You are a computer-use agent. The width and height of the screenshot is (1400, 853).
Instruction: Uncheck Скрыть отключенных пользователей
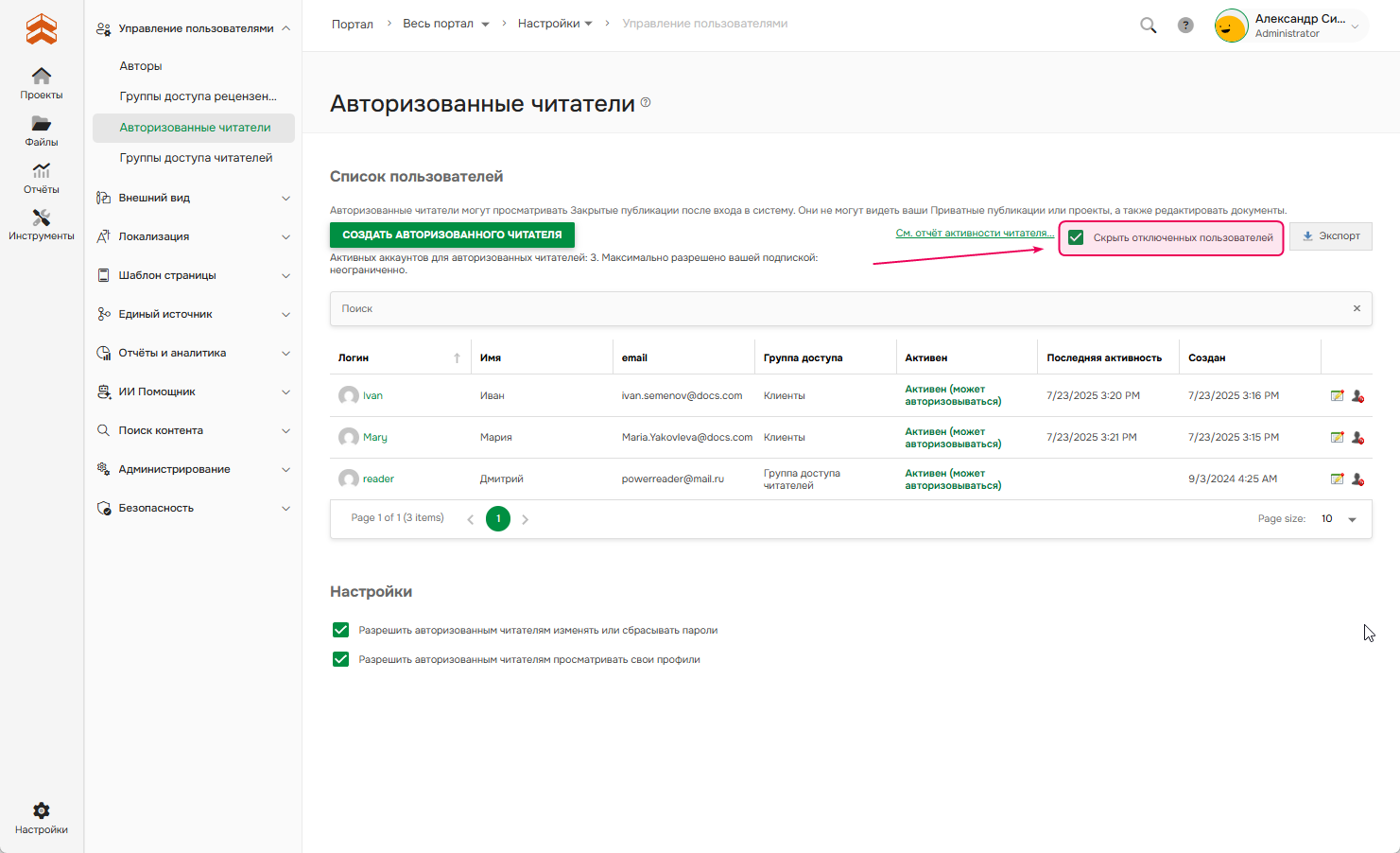[x=1075, y=237]
